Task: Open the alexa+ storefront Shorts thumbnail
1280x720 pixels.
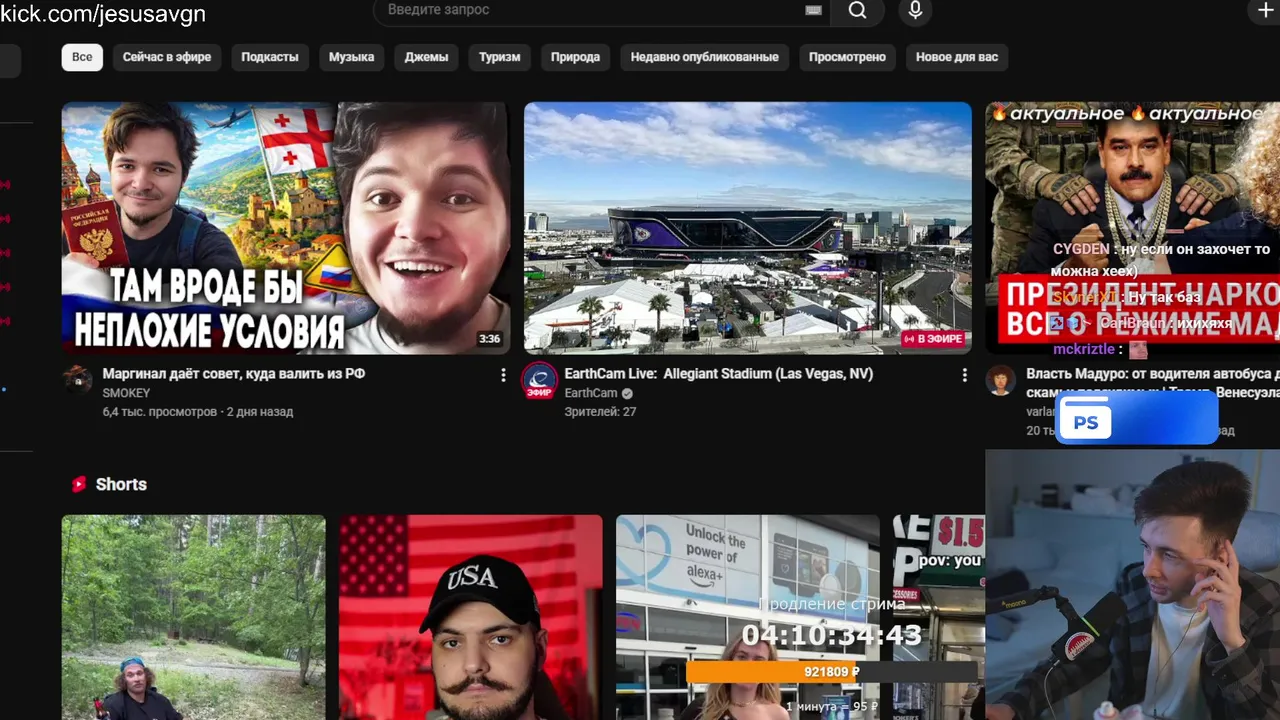Action: coord(747,617)
